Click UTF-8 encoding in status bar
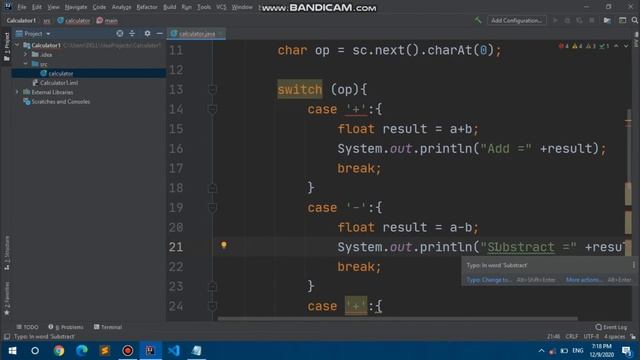This screenshot has height=360, width=640. pos(591,337)
